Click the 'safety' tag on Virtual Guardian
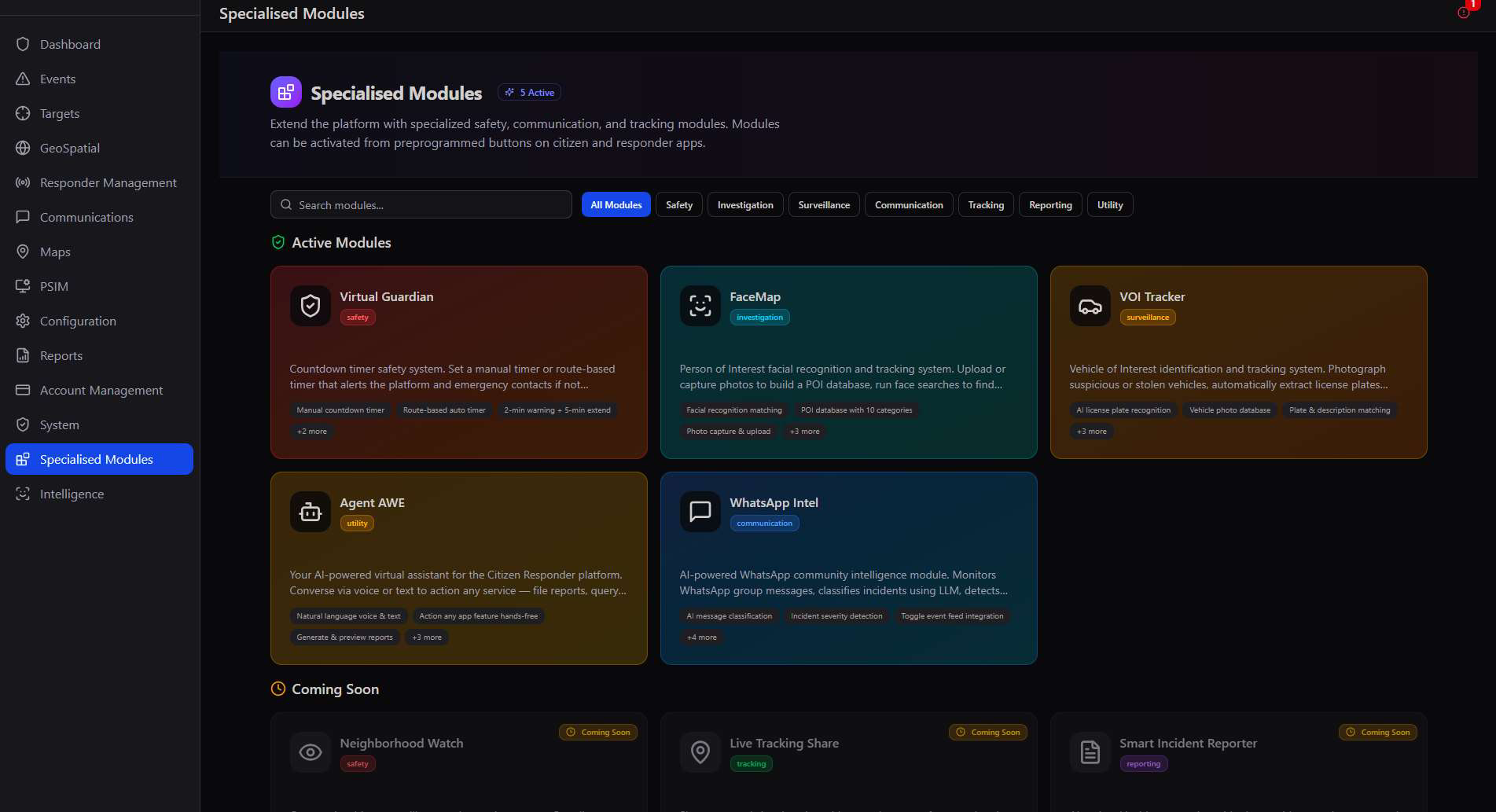1496x812 pixels. click(x=358, y=317)
